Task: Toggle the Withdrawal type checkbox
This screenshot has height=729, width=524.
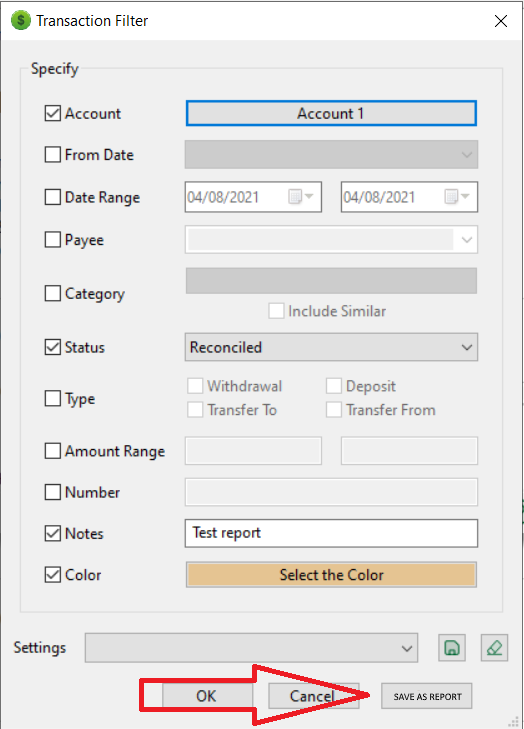Action: [x=195, y=385]
